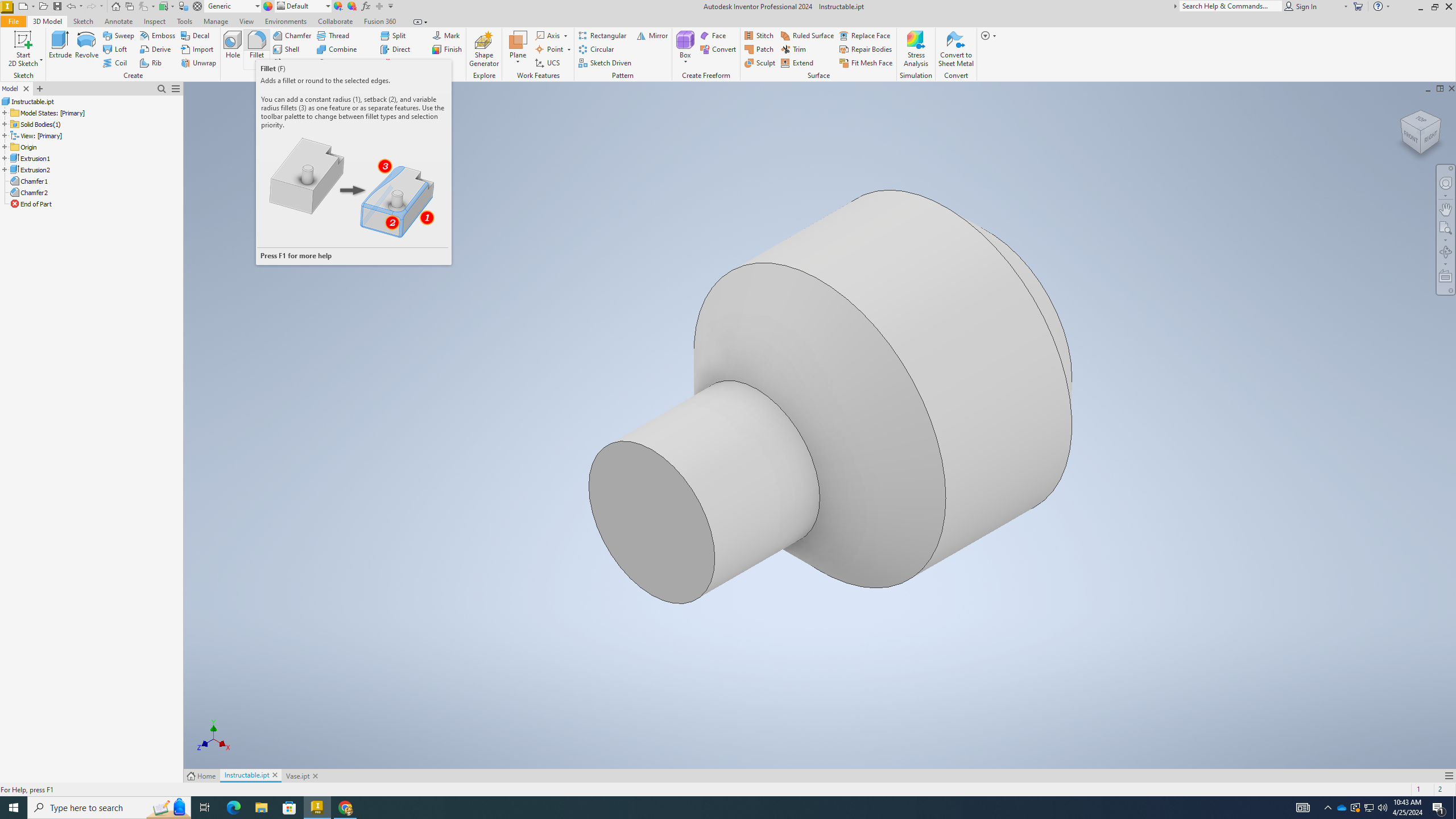The width and height of the screenshot is (1456, 819).
Task: Open the Thread tool
Action: click(333, 36)
